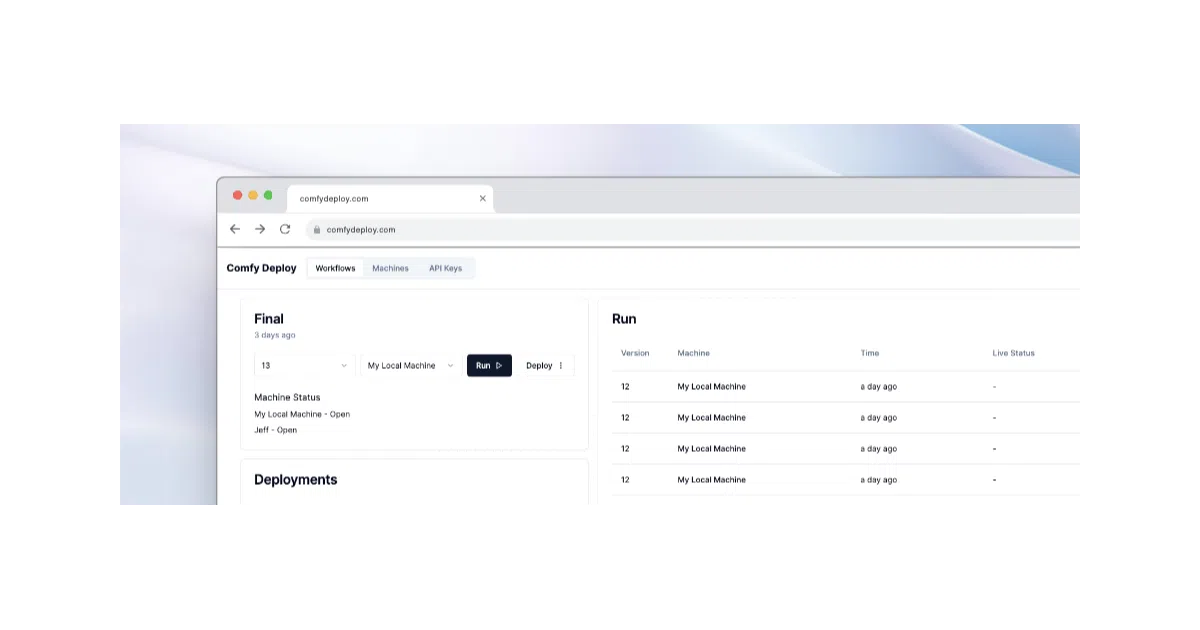
Task: Click the Comfy Deploy logo text
Action: (262, 268)
